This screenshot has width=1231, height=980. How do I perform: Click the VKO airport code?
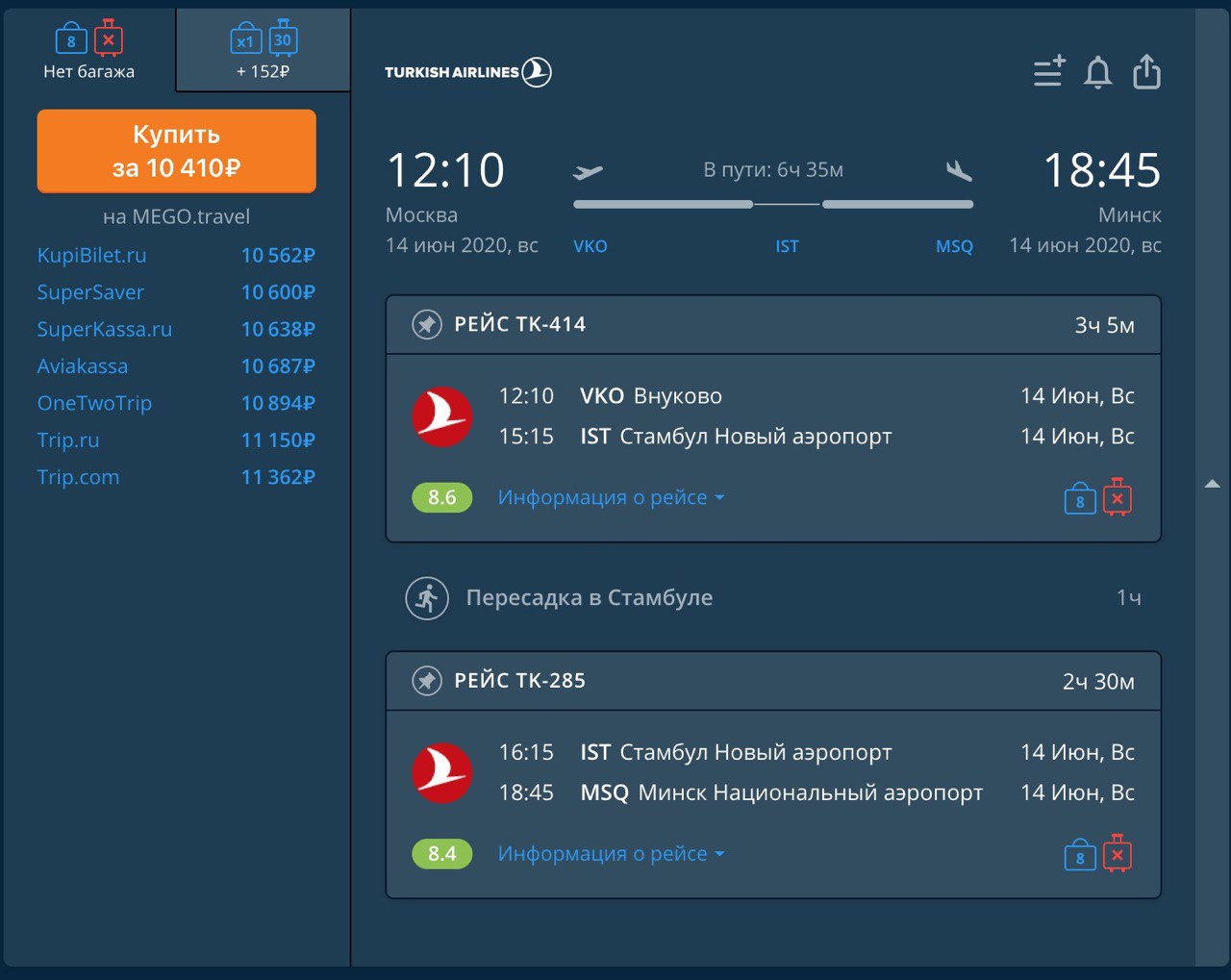pos(590,246)
